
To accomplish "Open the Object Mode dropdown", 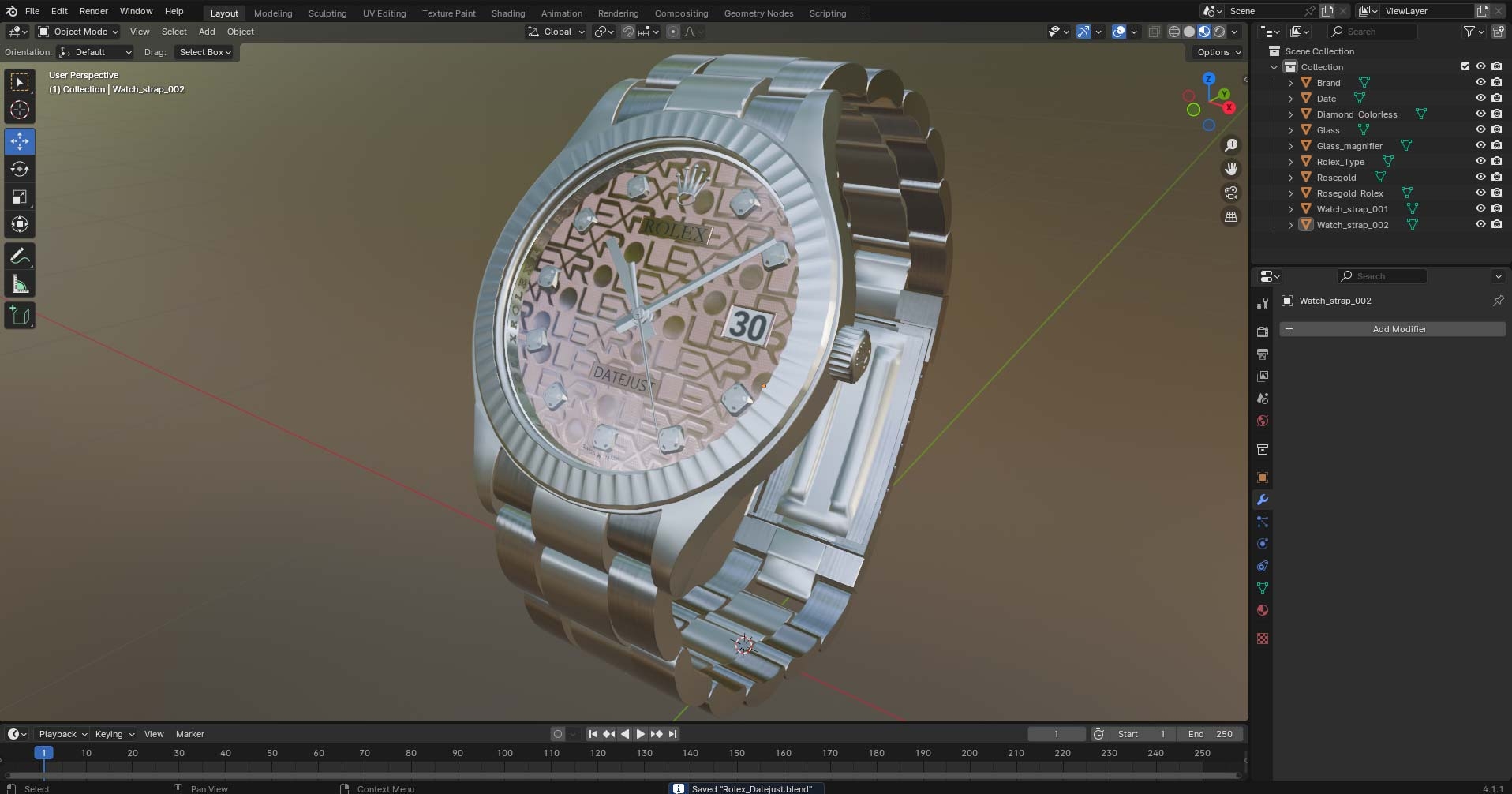I will point(78,32).
